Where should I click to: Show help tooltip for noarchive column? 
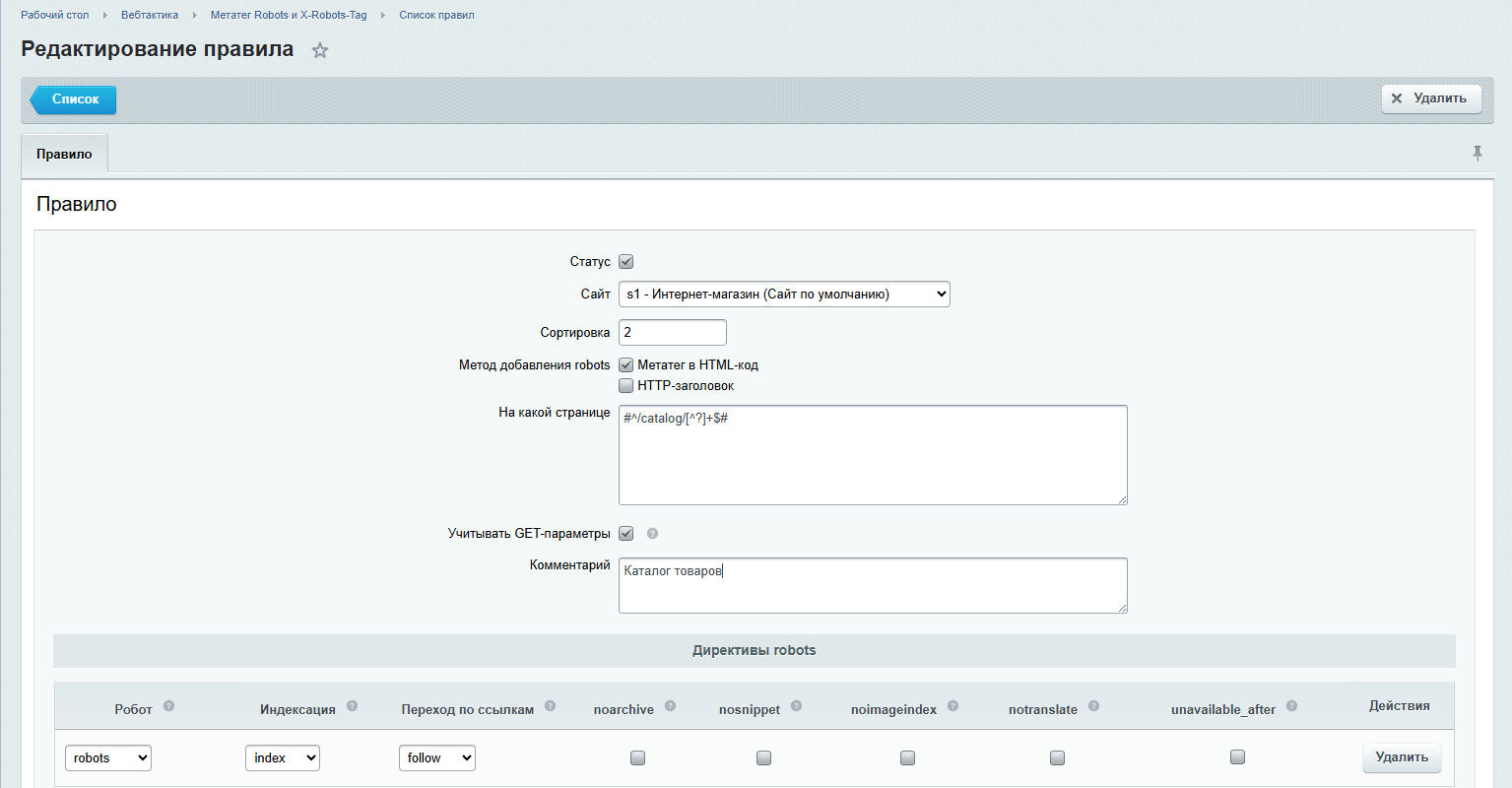(670, 706)
